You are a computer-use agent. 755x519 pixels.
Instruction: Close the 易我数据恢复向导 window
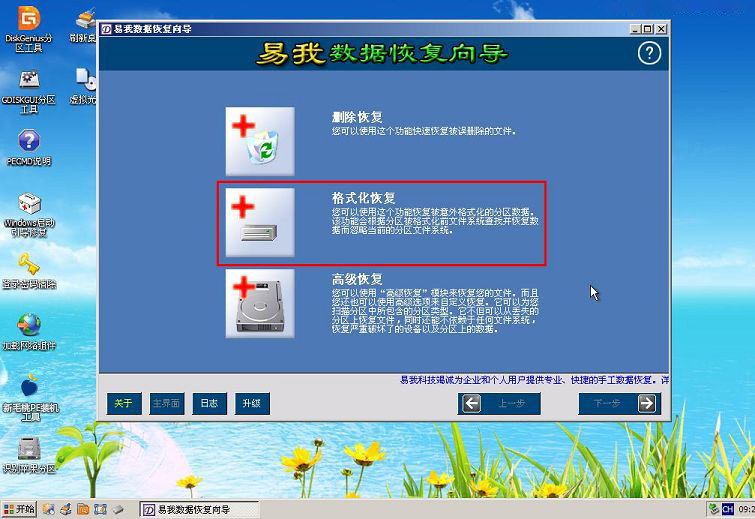coord(661,29)
